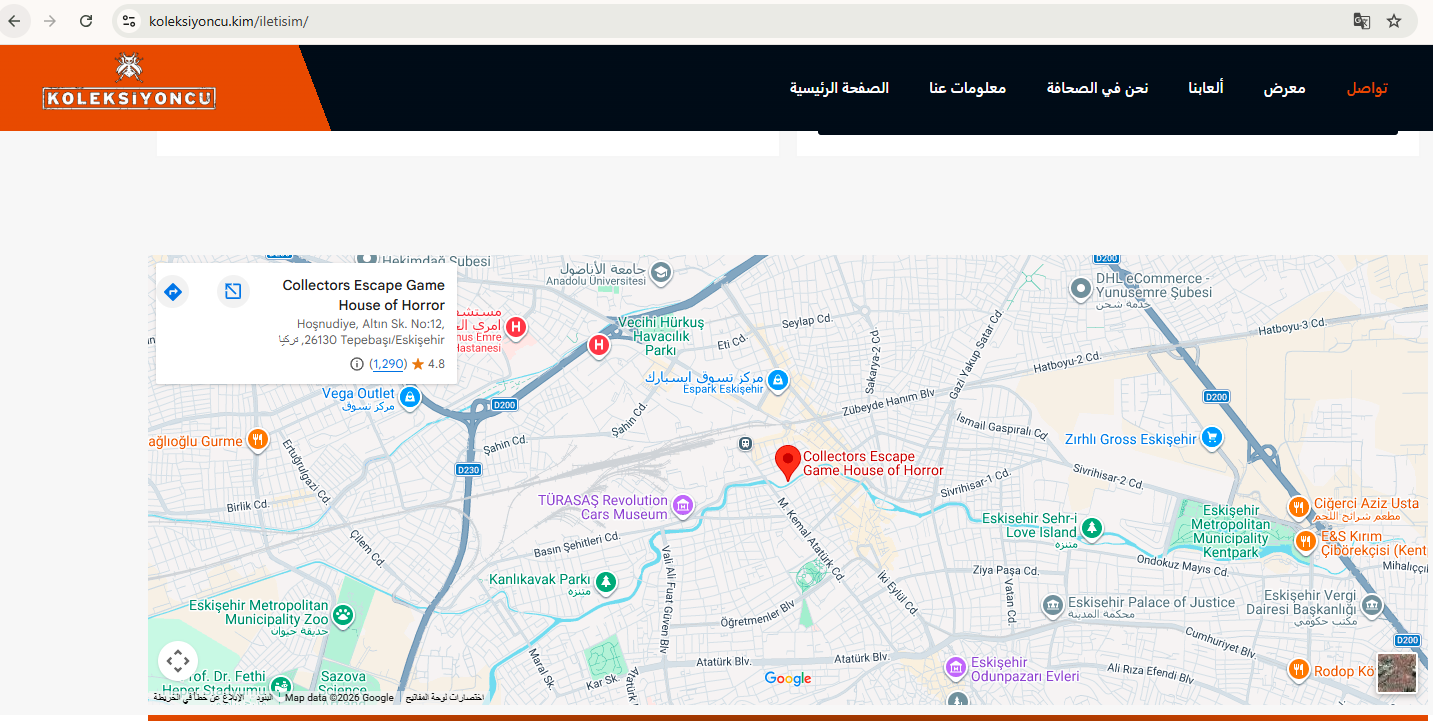
Task: Click the DHL eCommerce location marker
Action: pyautogui.click(x=1080, y=289)
